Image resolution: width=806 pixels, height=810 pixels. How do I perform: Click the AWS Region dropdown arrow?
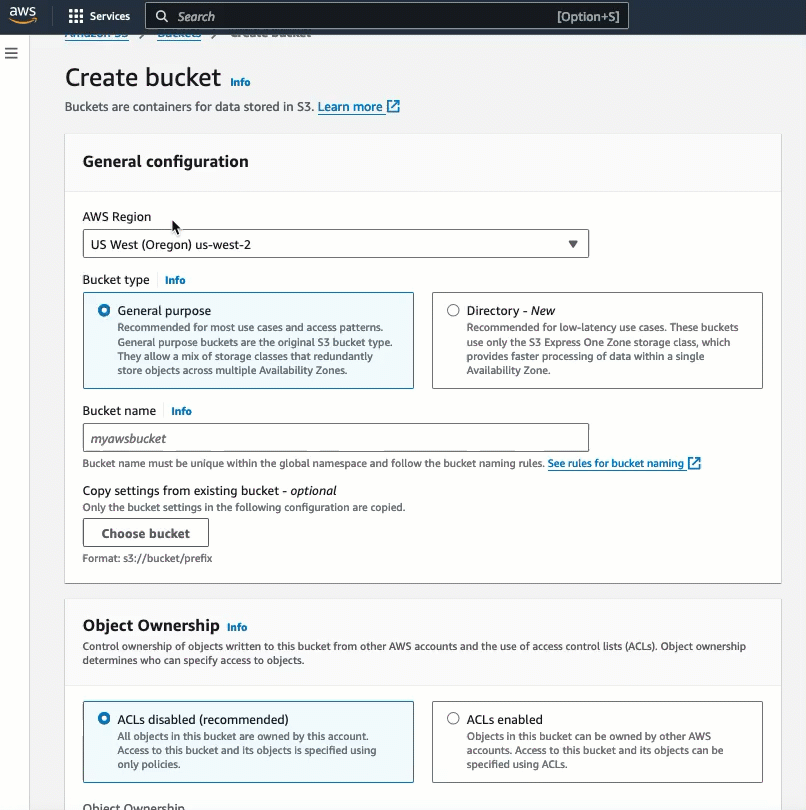573,244
